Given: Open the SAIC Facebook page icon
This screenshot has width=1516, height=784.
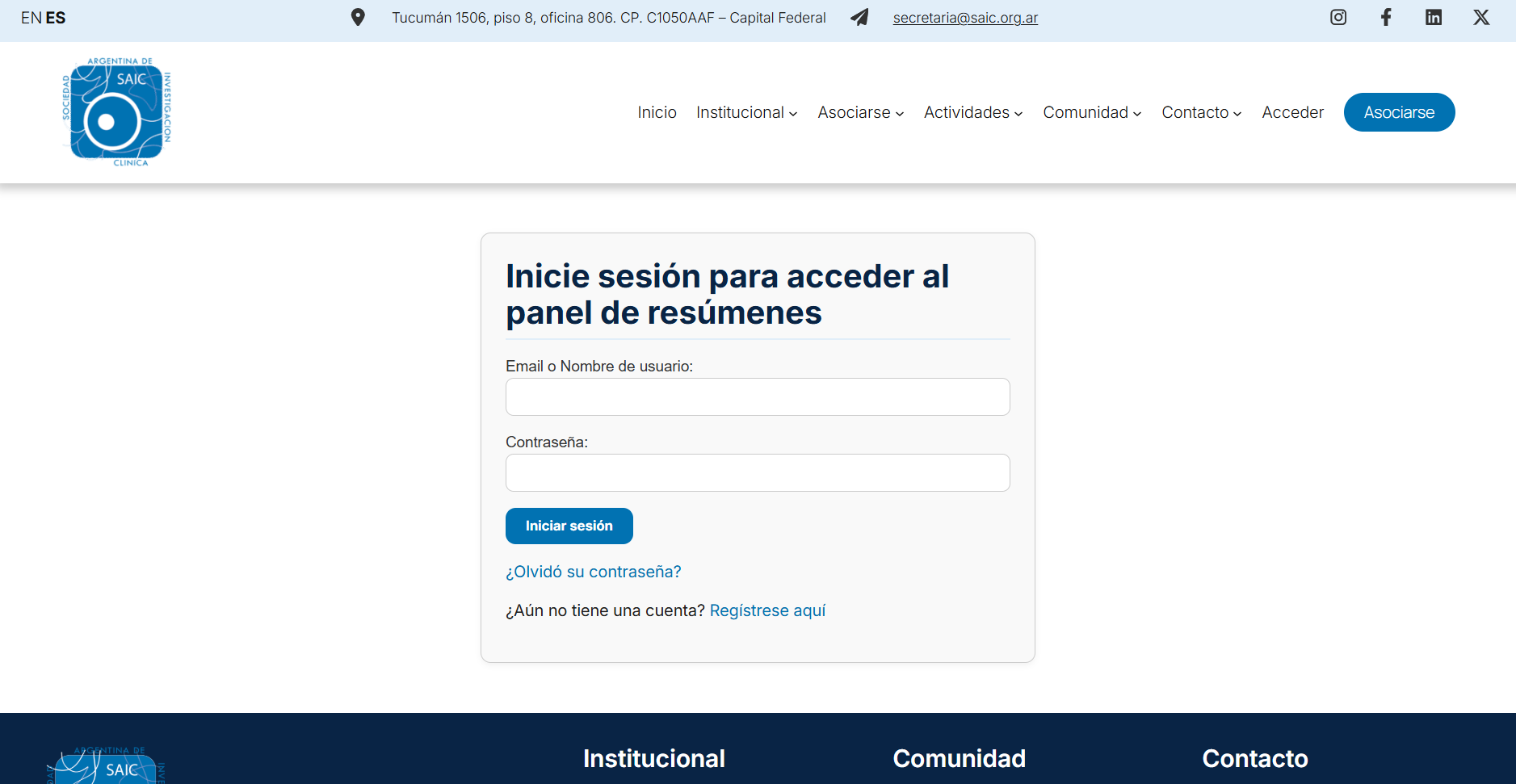Looking at the screenshot, I should tap(1386, 17).
